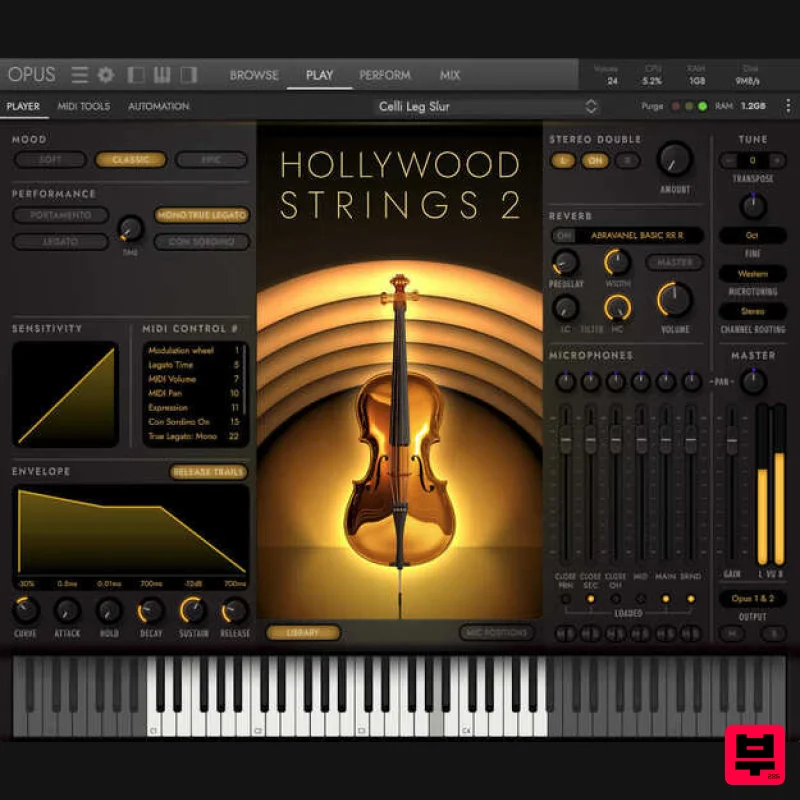The image size is (800, 800).
Task: Open the three-dot options menu beside RAM
Action: pos(788,106)
